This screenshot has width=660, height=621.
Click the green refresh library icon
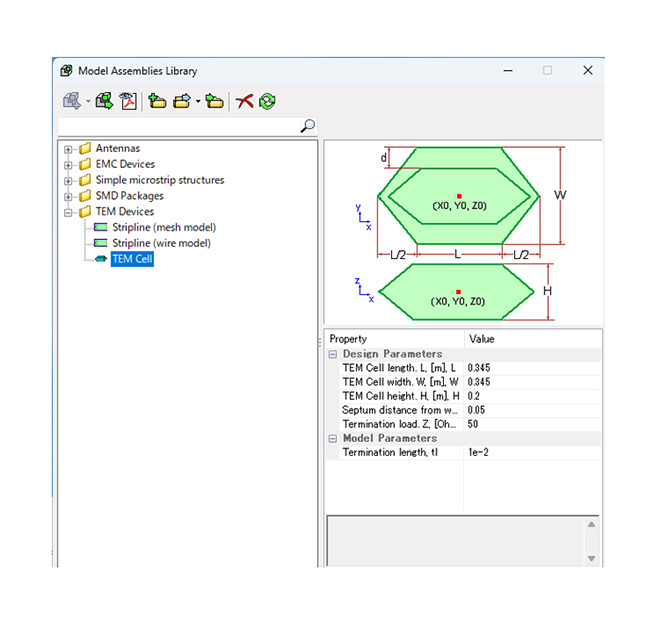(267, 101)
